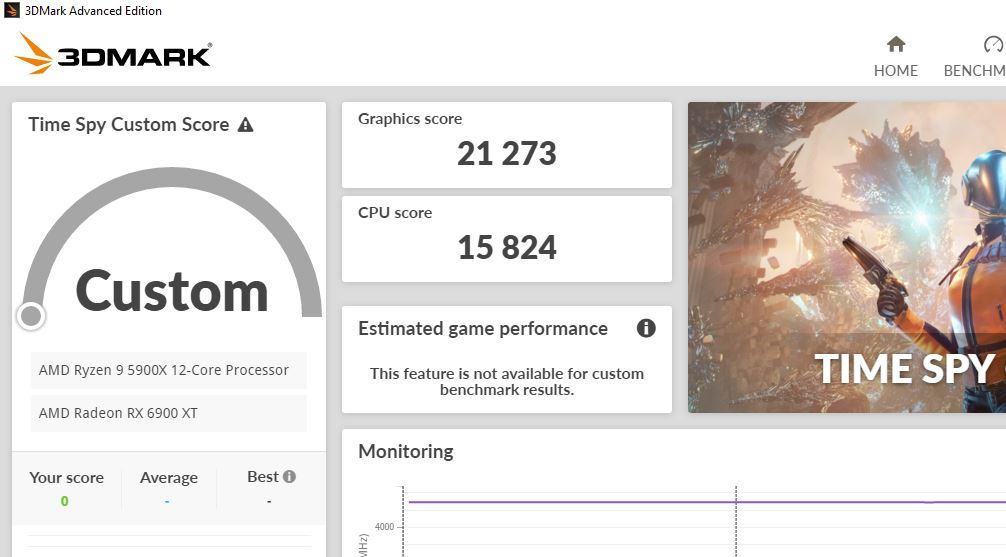Click the Best score label
This screenshot has height=557, width=1006.
point(263,477)
